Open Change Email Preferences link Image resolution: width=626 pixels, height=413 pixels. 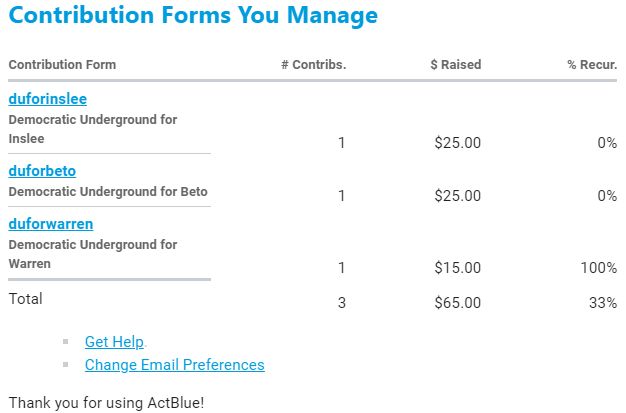point(174,365)
